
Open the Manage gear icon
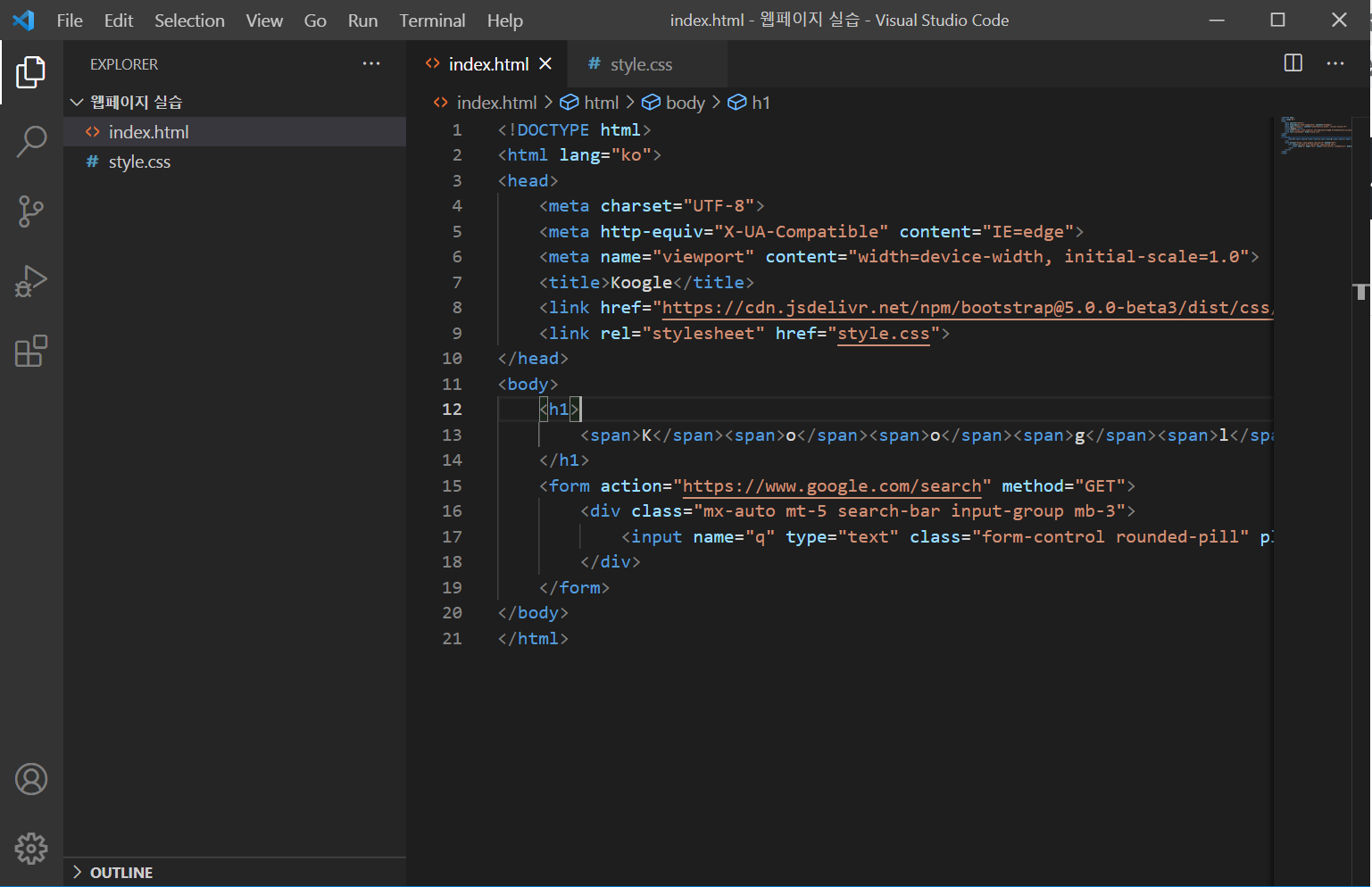[x=31, y=849]
